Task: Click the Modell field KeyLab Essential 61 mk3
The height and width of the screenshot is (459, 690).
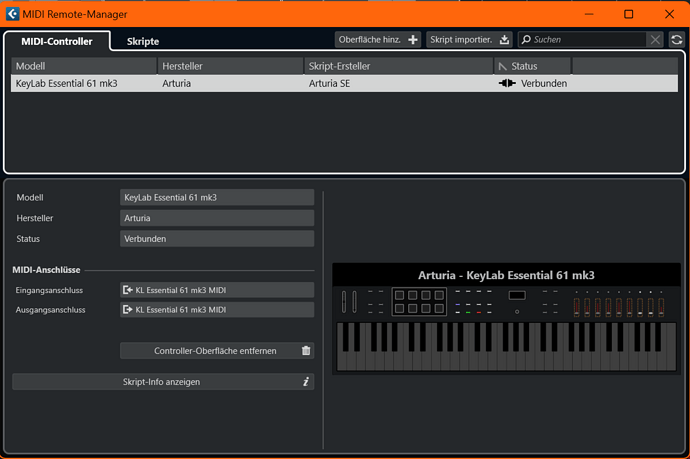Action: coord(217,197)
